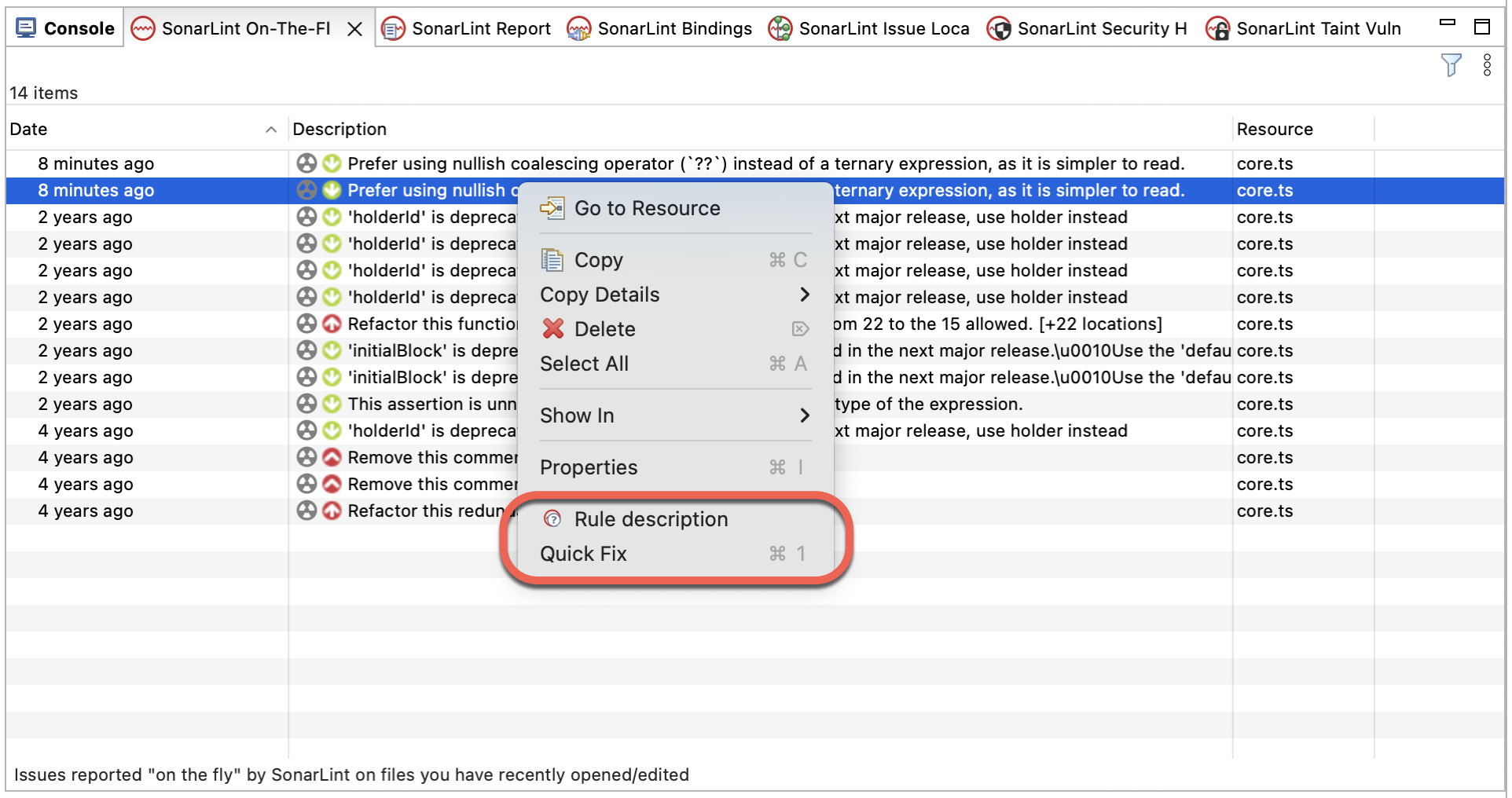Click the '14 items' count label

(x=44, y=93)
